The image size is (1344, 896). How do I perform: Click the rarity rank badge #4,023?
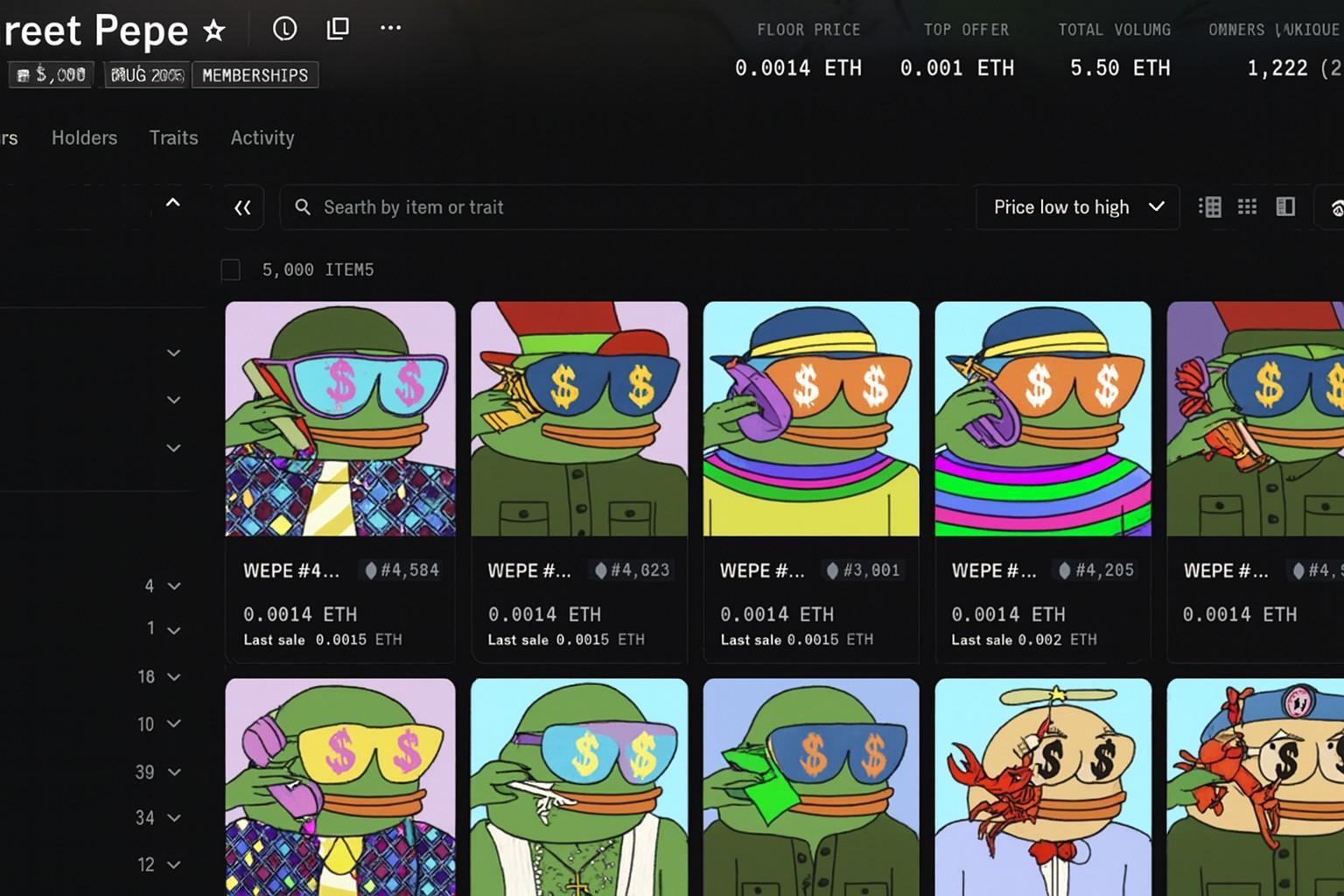(x=632, y=570)
